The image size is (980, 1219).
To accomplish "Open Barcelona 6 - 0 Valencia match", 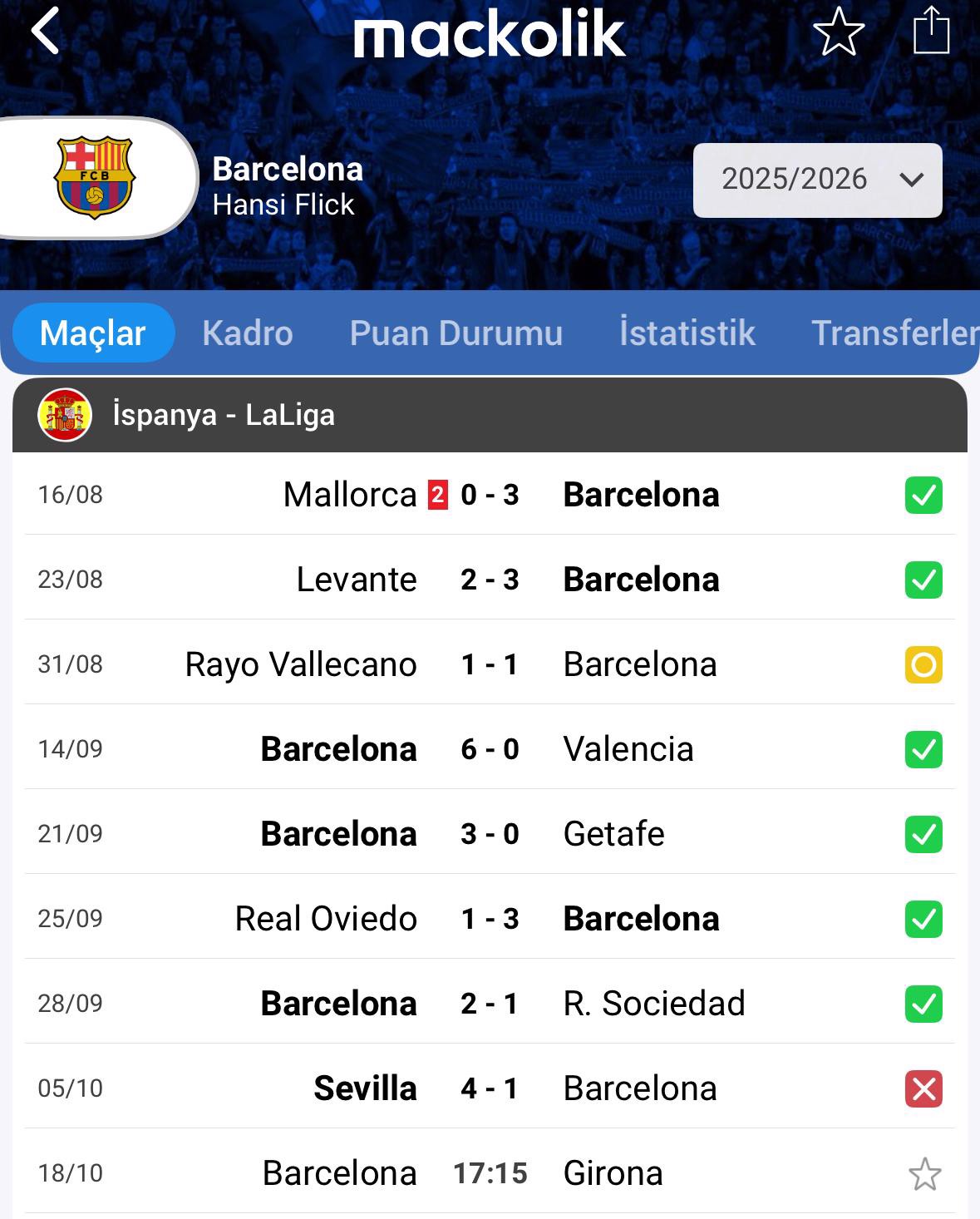I will tap(490, 749).
